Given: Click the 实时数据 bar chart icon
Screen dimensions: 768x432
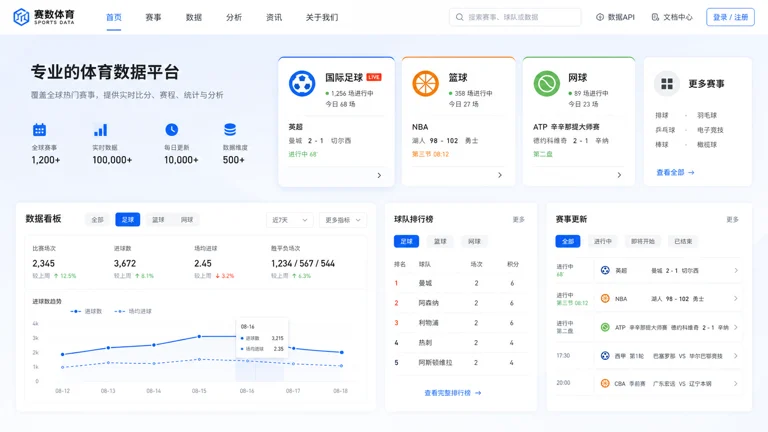Looking at the screenshot, I should 100,130.
